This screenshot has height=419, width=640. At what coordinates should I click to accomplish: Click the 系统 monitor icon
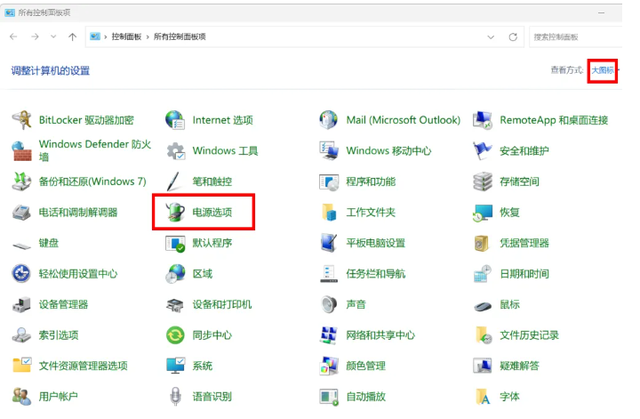tap(175, 366)
